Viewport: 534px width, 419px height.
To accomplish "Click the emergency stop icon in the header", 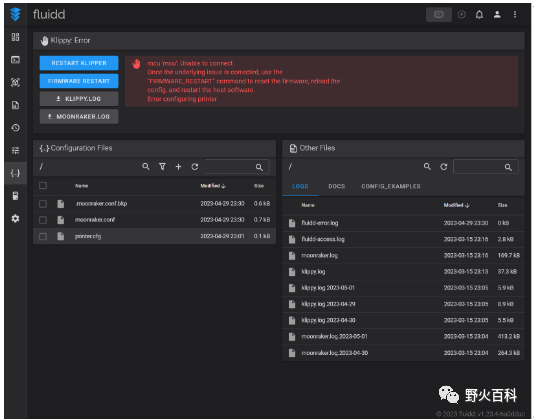I will coord(462,14).
